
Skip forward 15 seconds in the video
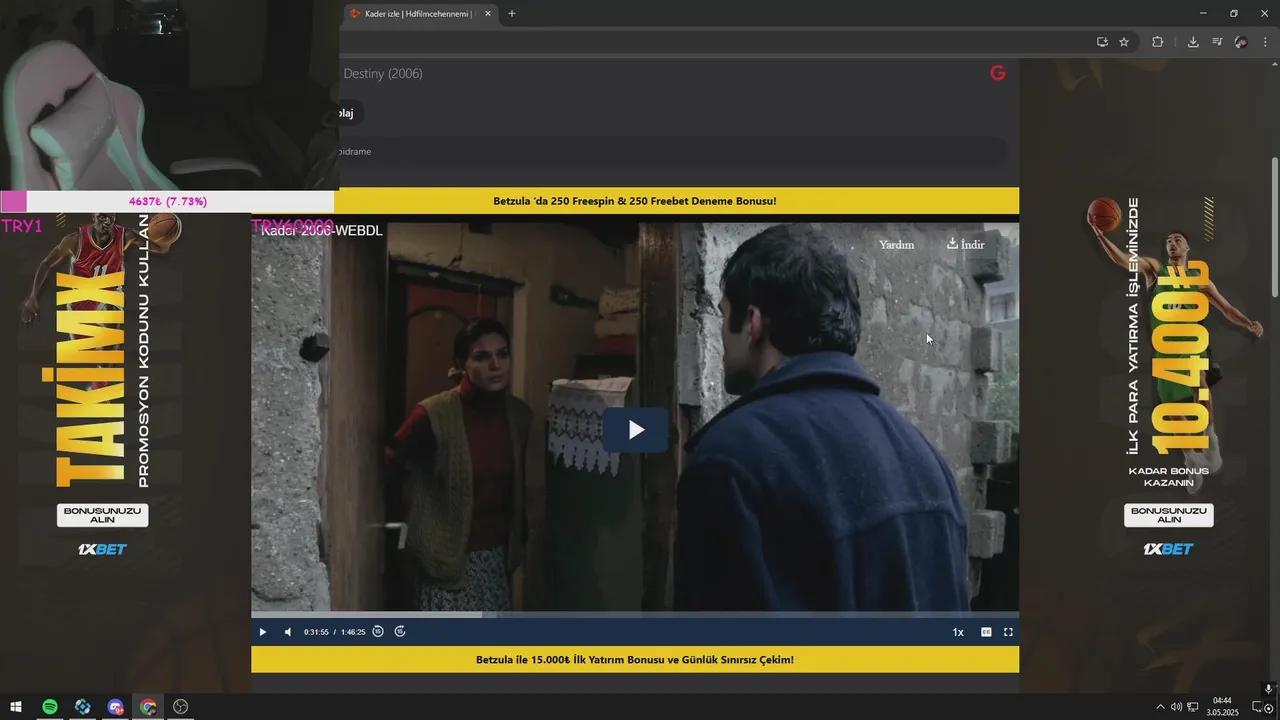click(400, 632)
